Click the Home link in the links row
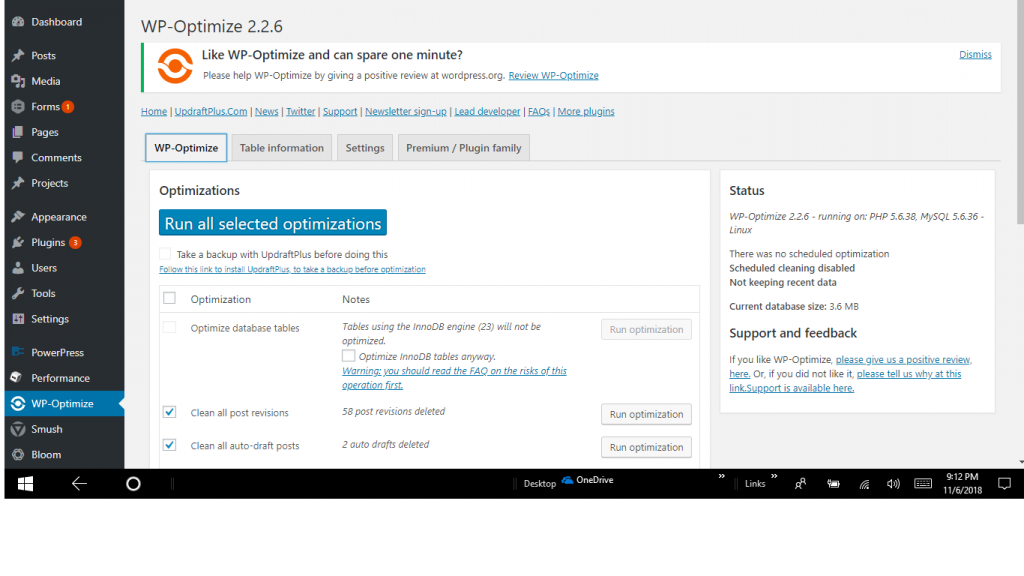This screenshot has width=1024, height=576. tap(154, 111)
